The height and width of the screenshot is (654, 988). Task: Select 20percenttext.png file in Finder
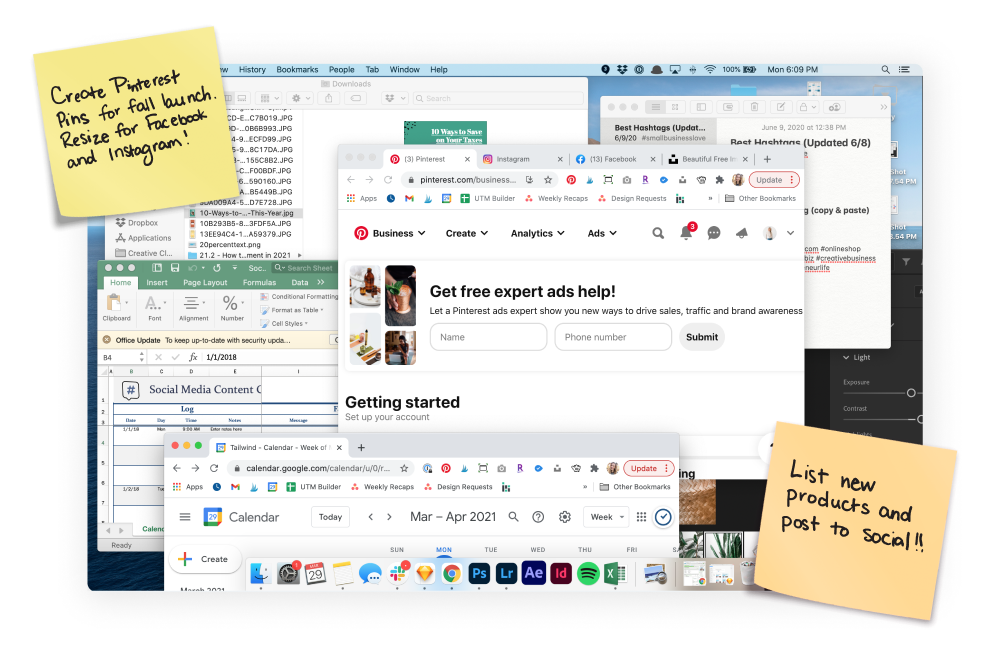(229, 244)
